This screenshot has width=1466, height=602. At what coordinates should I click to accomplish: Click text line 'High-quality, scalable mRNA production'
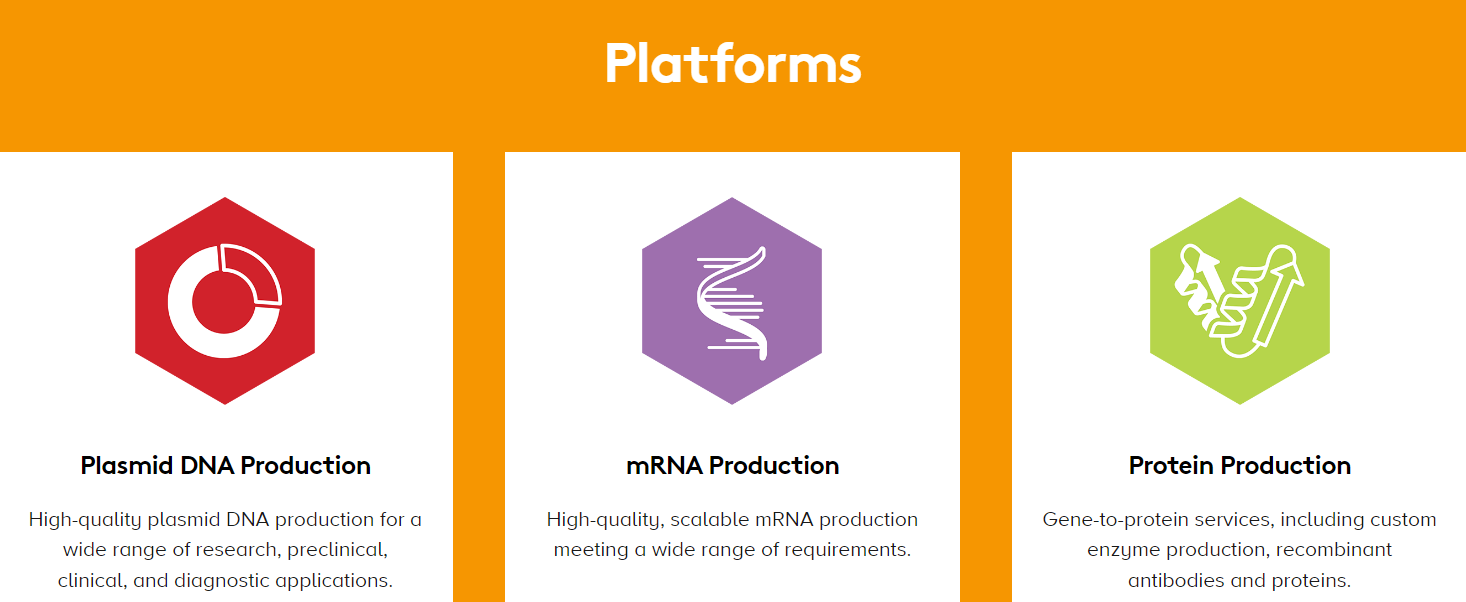tap(732, 520)
